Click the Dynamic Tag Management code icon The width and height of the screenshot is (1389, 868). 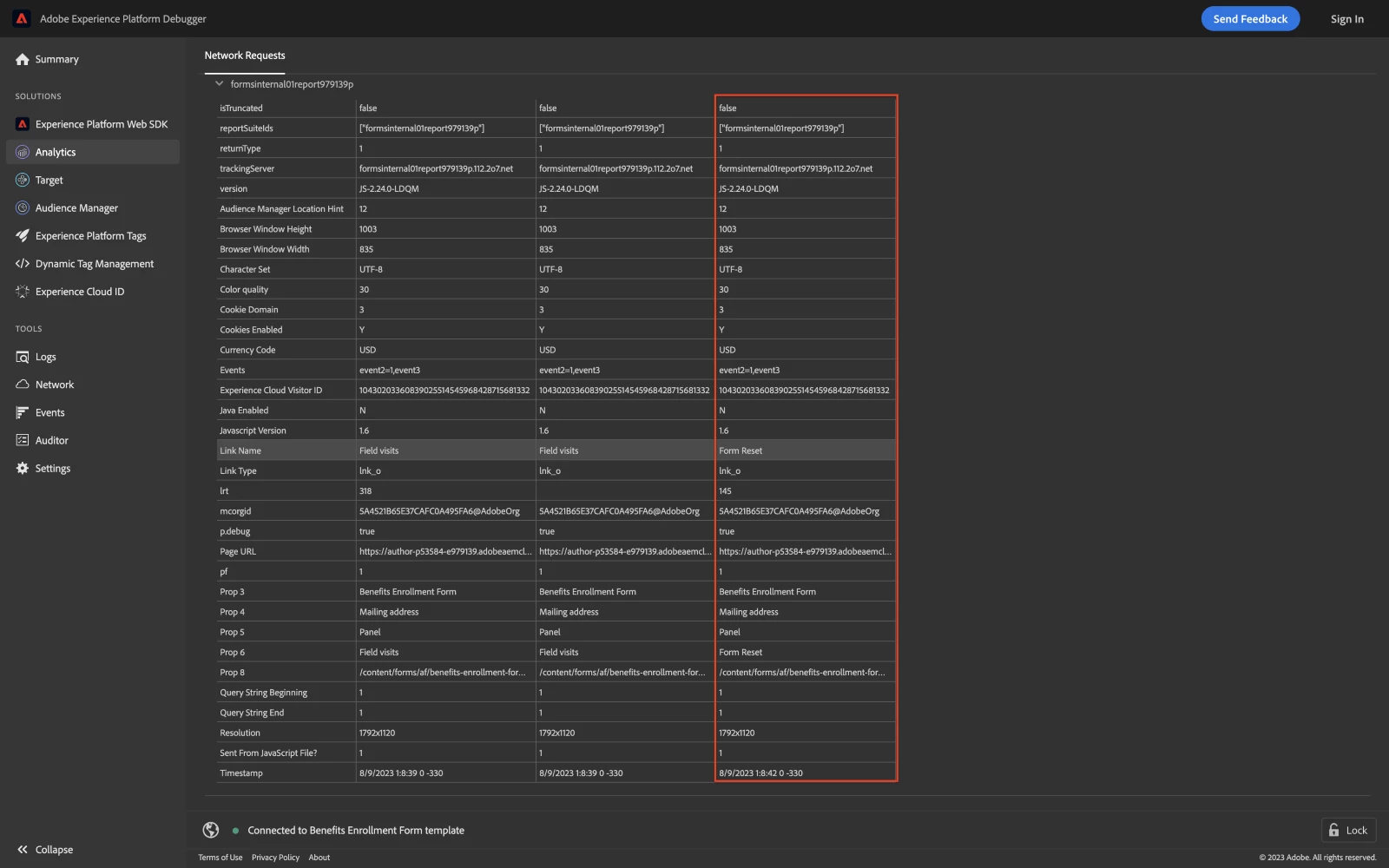pyautogui.click(x=23, y=263)
